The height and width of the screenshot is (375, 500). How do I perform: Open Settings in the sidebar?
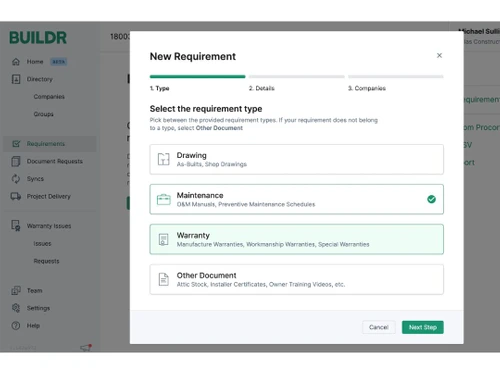click(x=38, y=308)
